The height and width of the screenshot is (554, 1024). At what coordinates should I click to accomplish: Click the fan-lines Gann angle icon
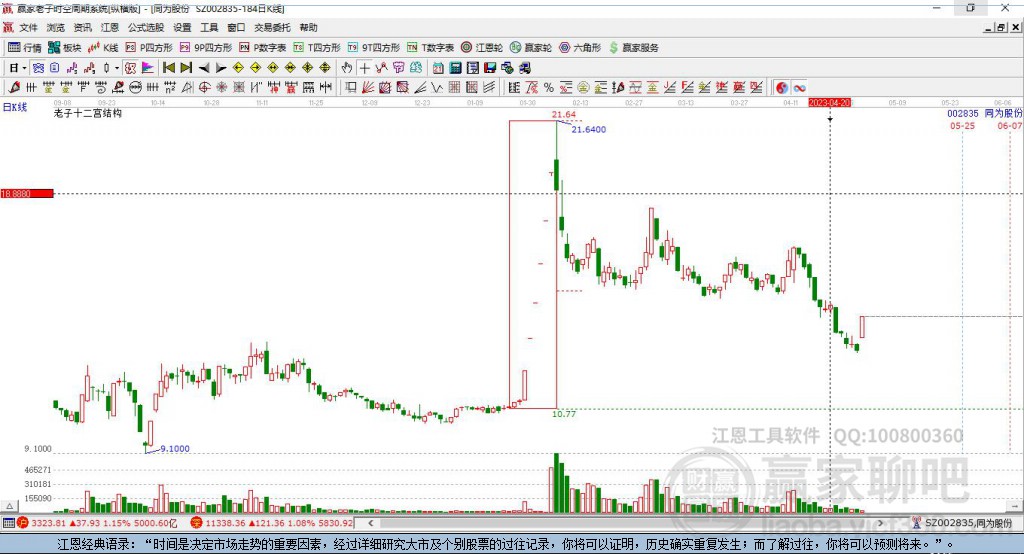pos(368,87)
